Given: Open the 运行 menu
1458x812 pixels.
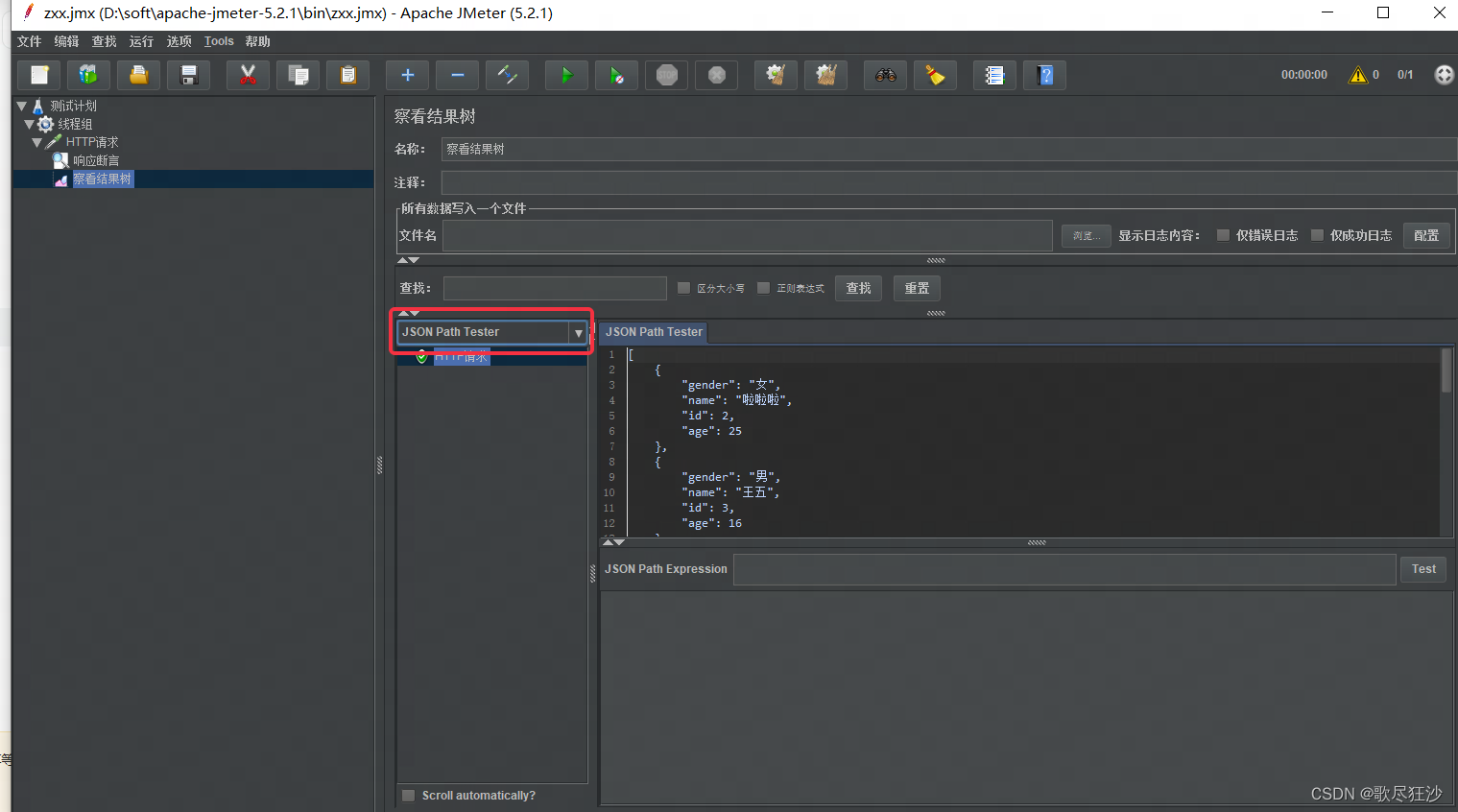Looking at the screenshot, I should click(x=141, y=41).
